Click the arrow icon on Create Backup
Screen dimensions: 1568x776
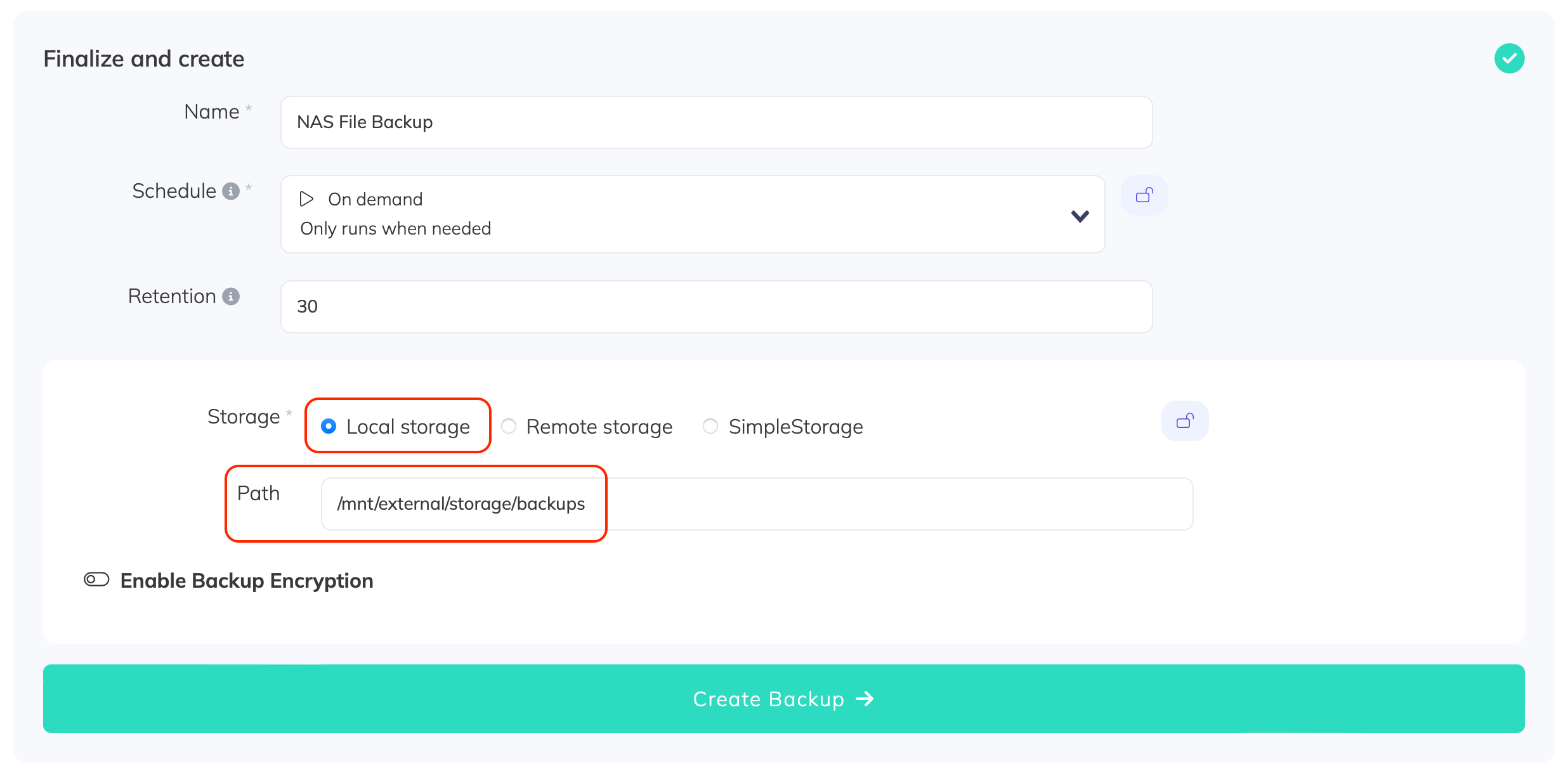click(x=865, y=699)
